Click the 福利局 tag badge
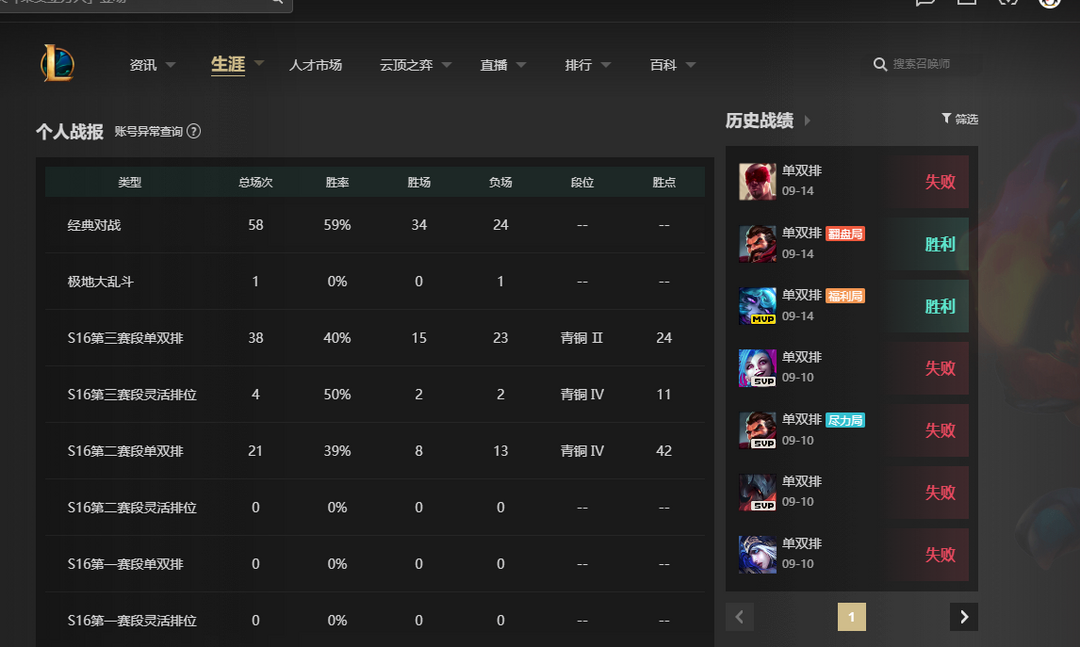Screen dimensions: 1080x647 (845, 296)
